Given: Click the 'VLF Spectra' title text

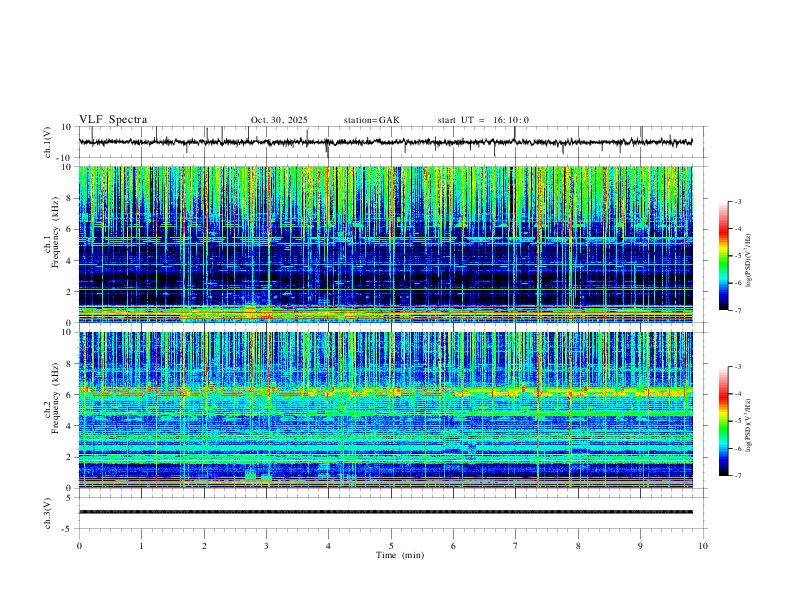Looking at the screenshot, I should (x=113, y=120).
